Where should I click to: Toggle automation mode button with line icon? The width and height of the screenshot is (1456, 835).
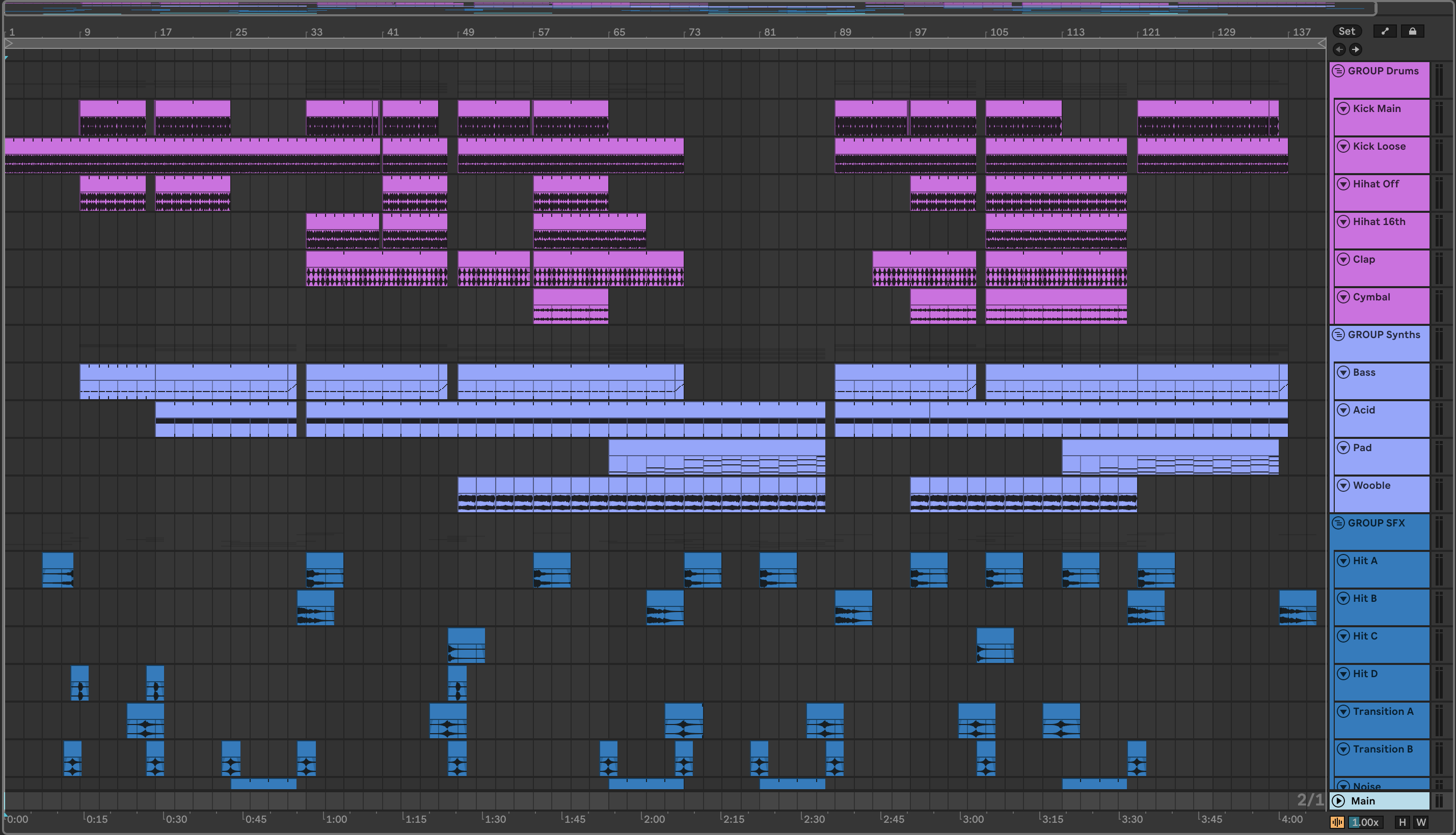pos(1384,32)
